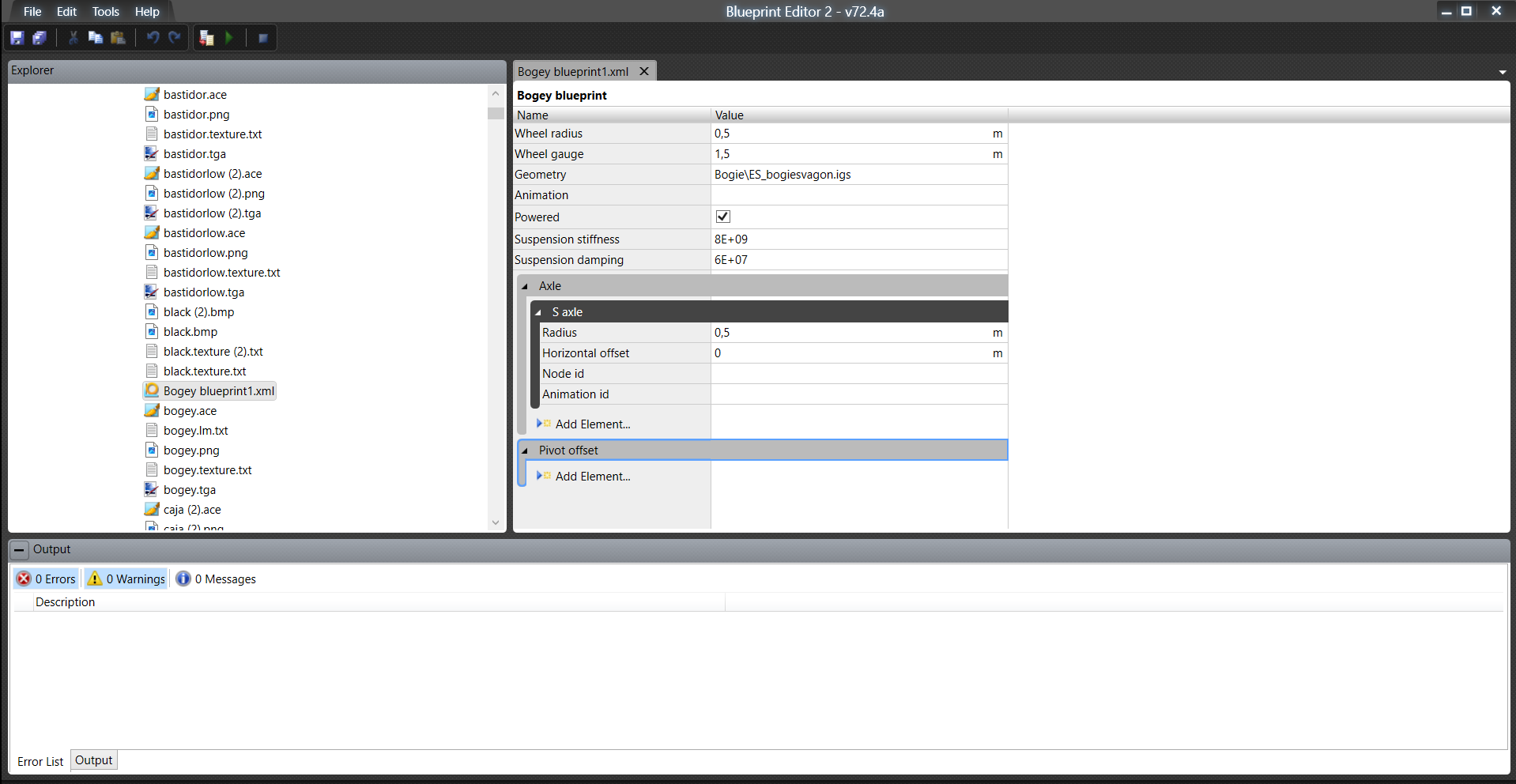Click the Cut scissors icon
The height and width of the screenshot is (784, 1516).
click(74, 38)
